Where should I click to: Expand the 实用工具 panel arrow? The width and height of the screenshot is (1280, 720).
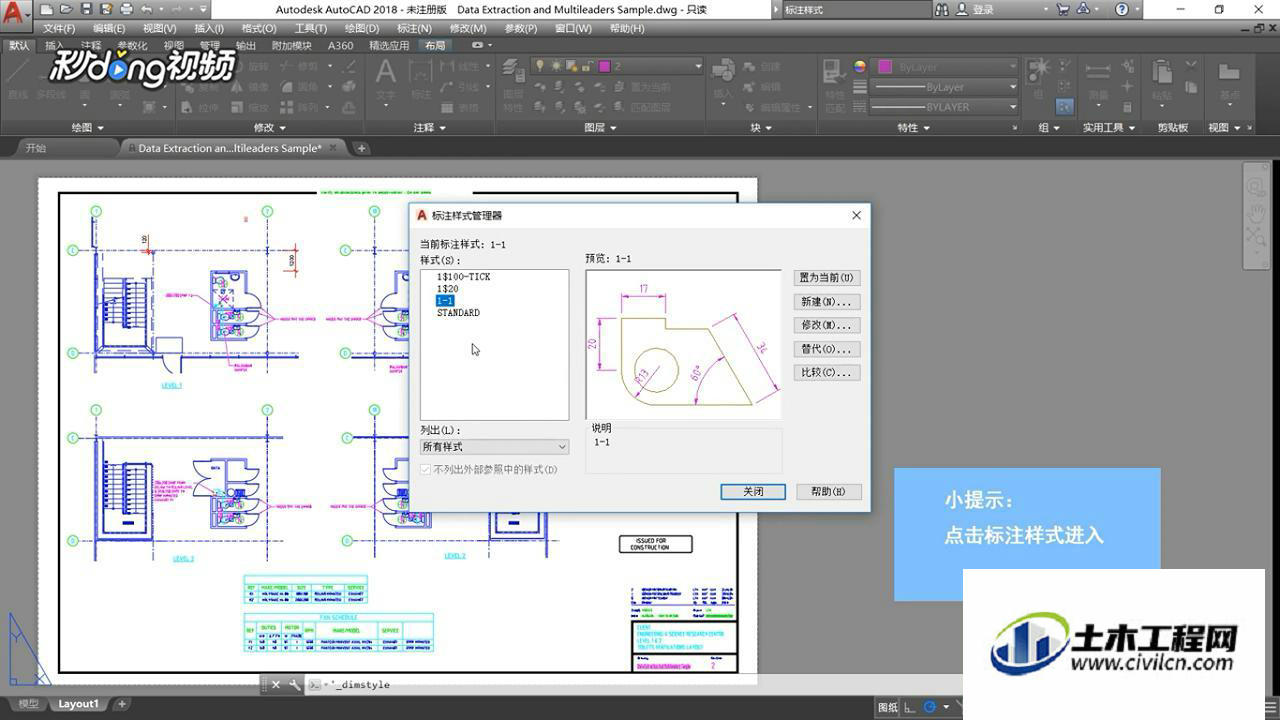click(1132, 128)
